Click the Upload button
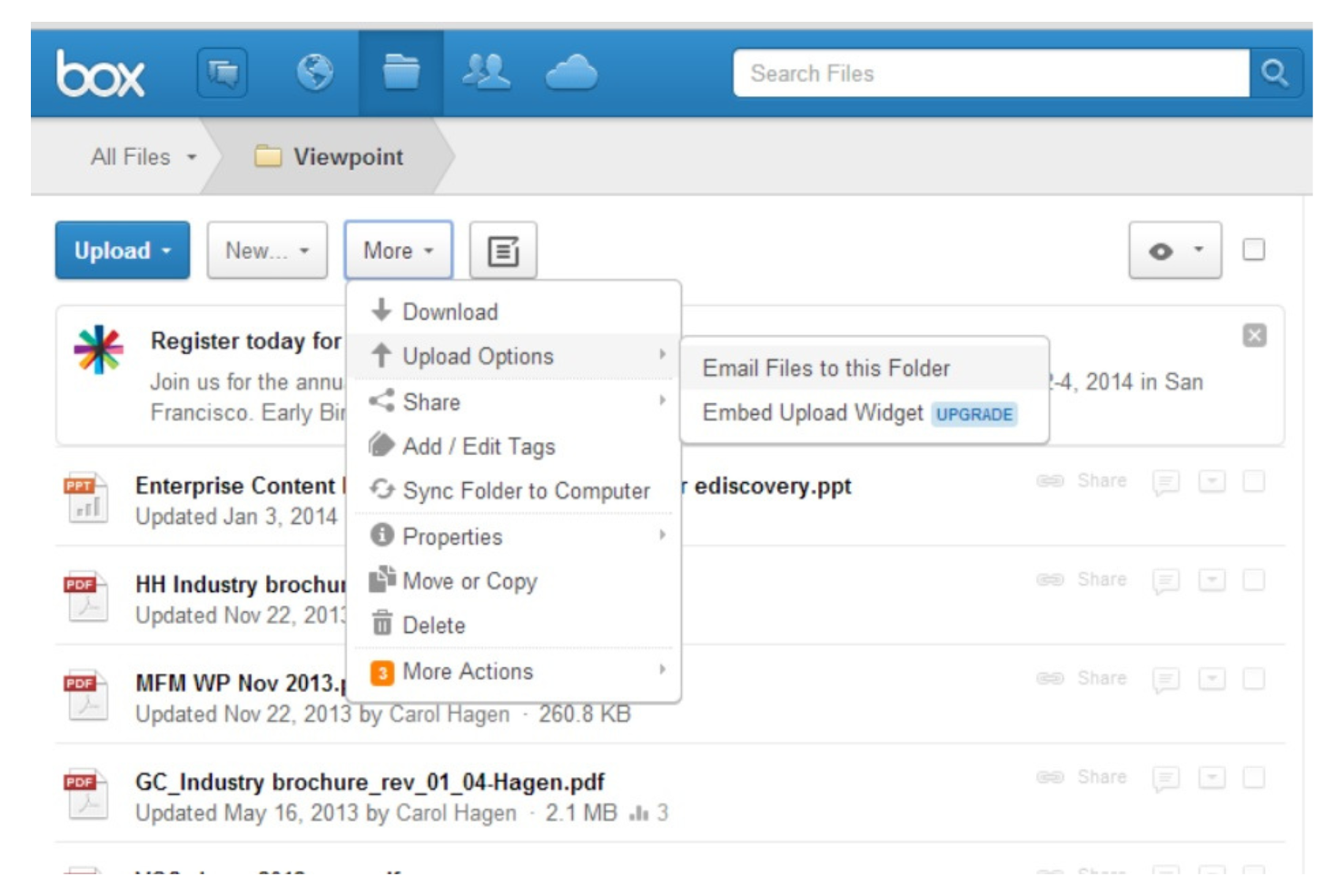This screenshot has width=1344, height=896. (122, 251)
